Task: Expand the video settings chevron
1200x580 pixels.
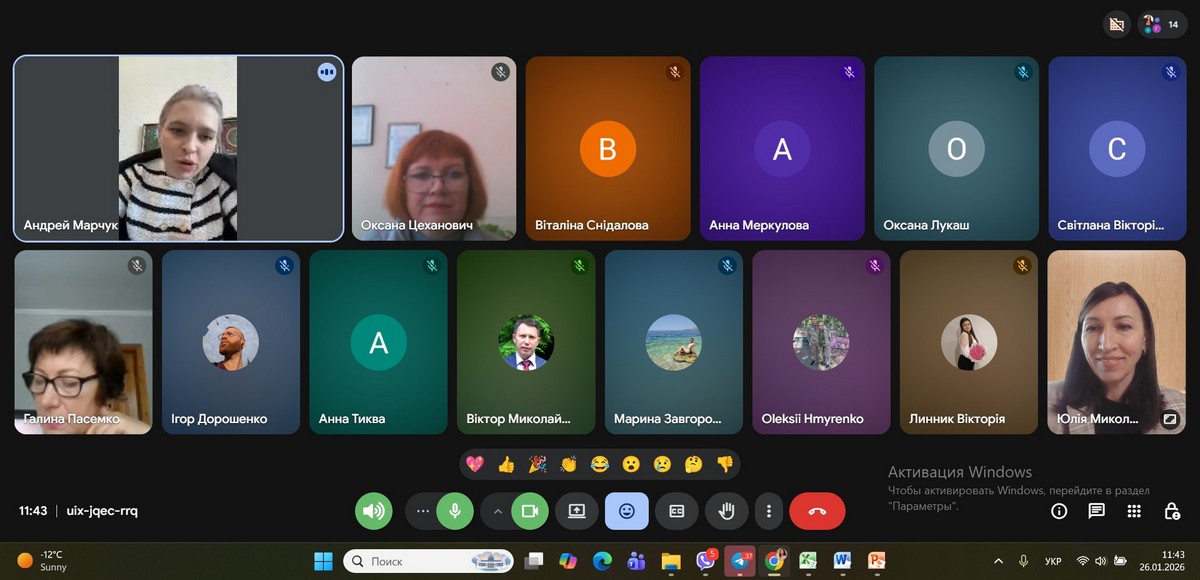Action: pos(497,511)
